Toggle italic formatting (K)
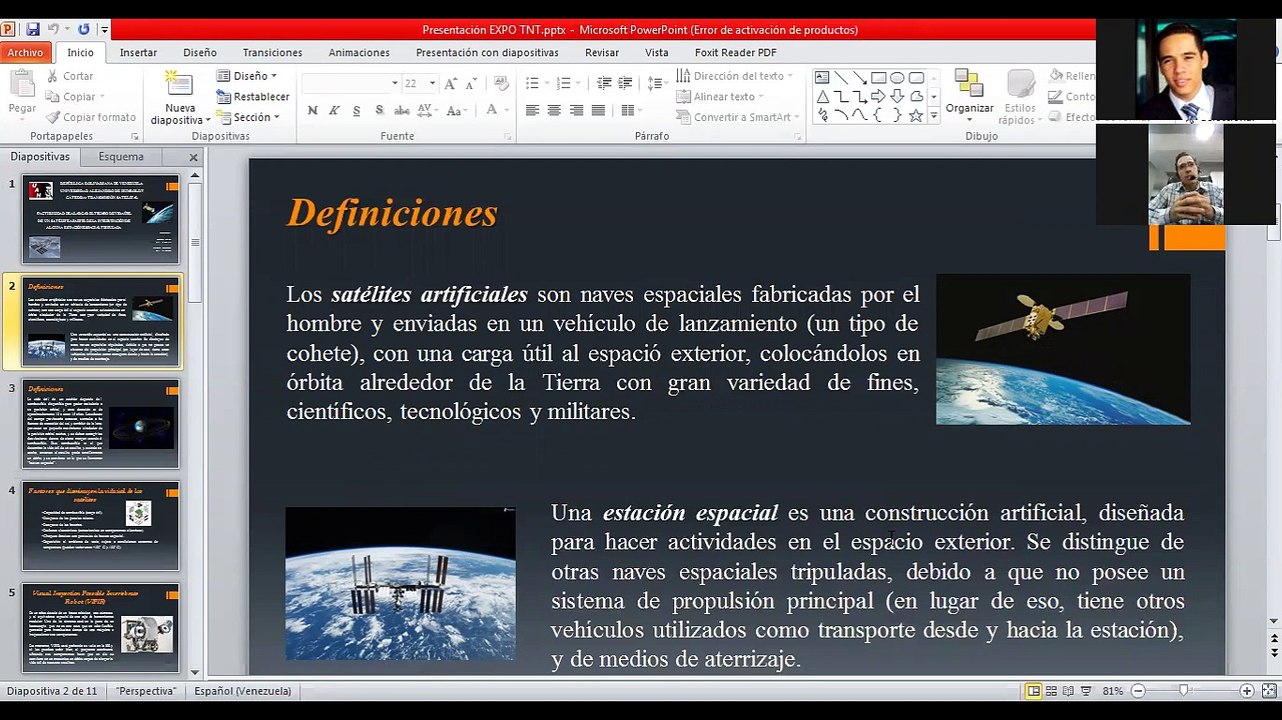 334,110
